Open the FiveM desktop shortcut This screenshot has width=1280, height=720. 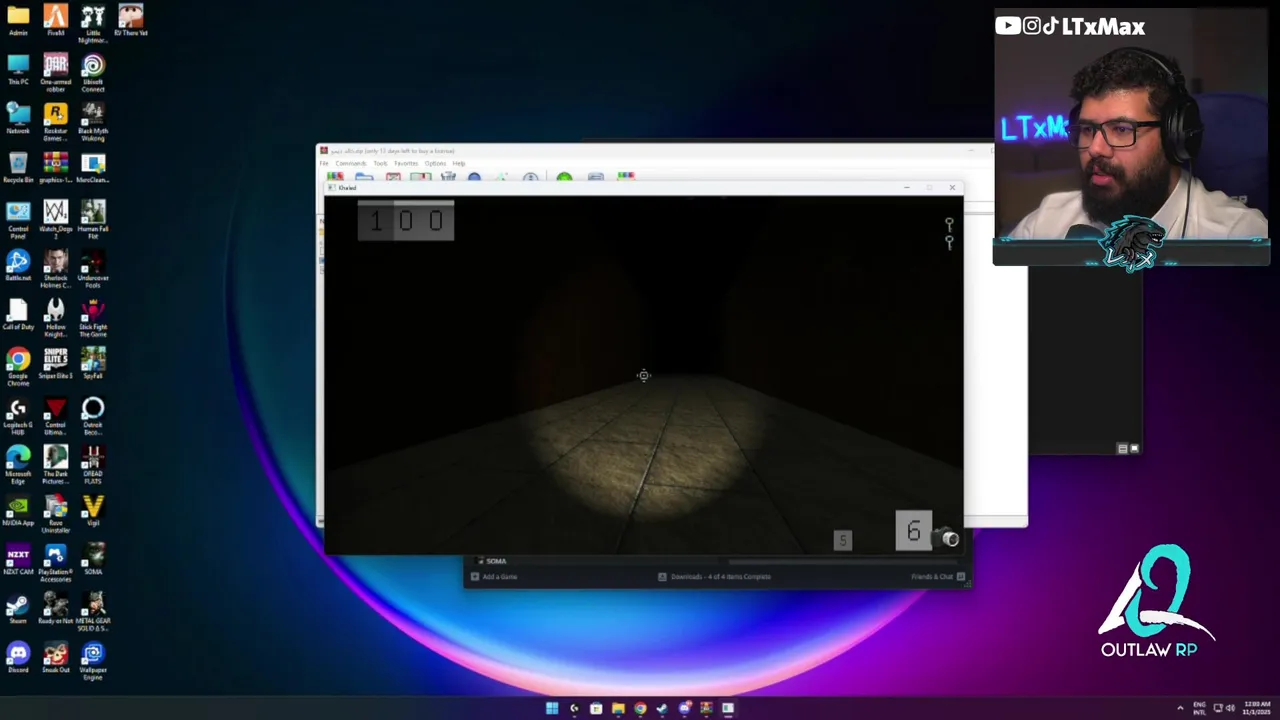point(55,20)
